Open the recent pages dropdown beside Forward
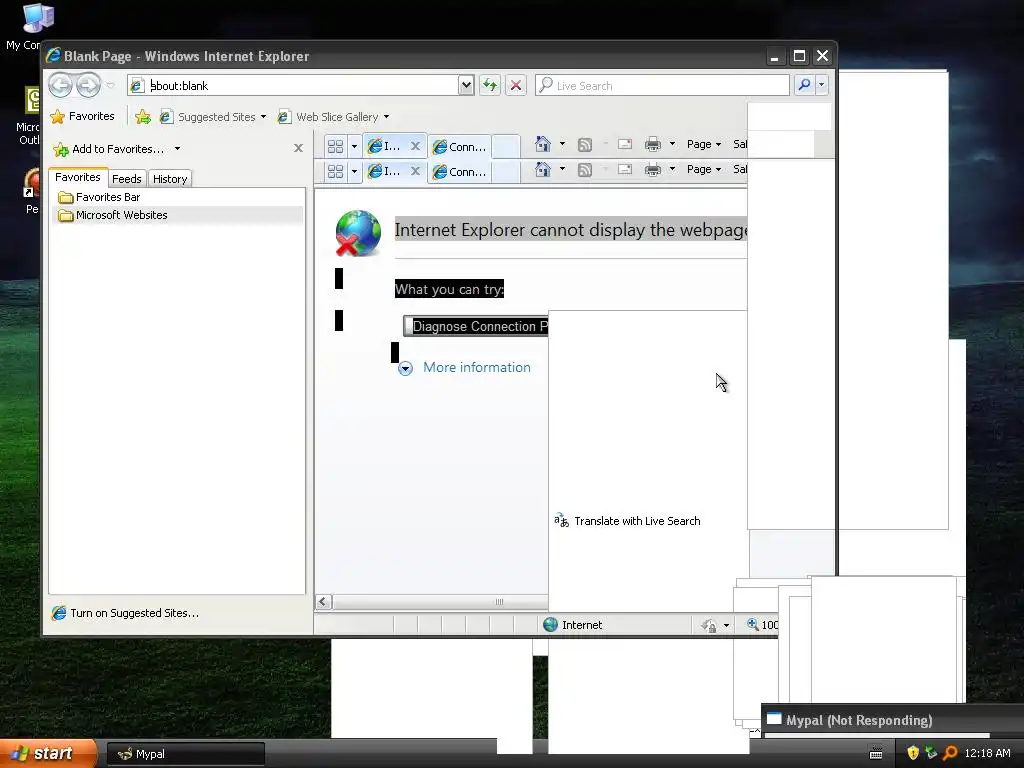 coord(110,86)
